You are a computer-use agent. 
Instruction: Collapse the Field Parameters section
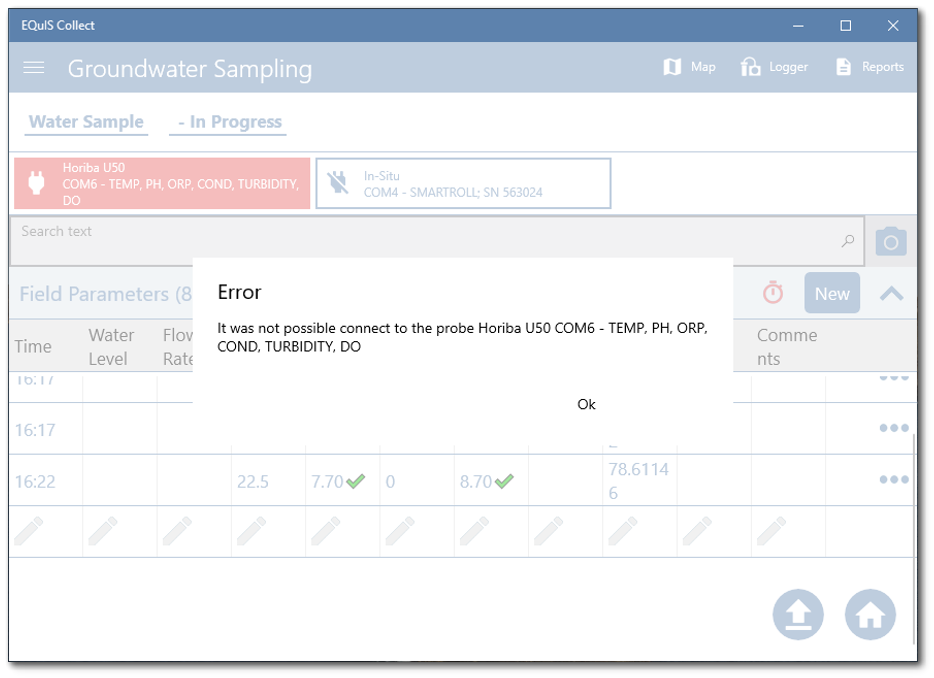(x=892, y=294)
